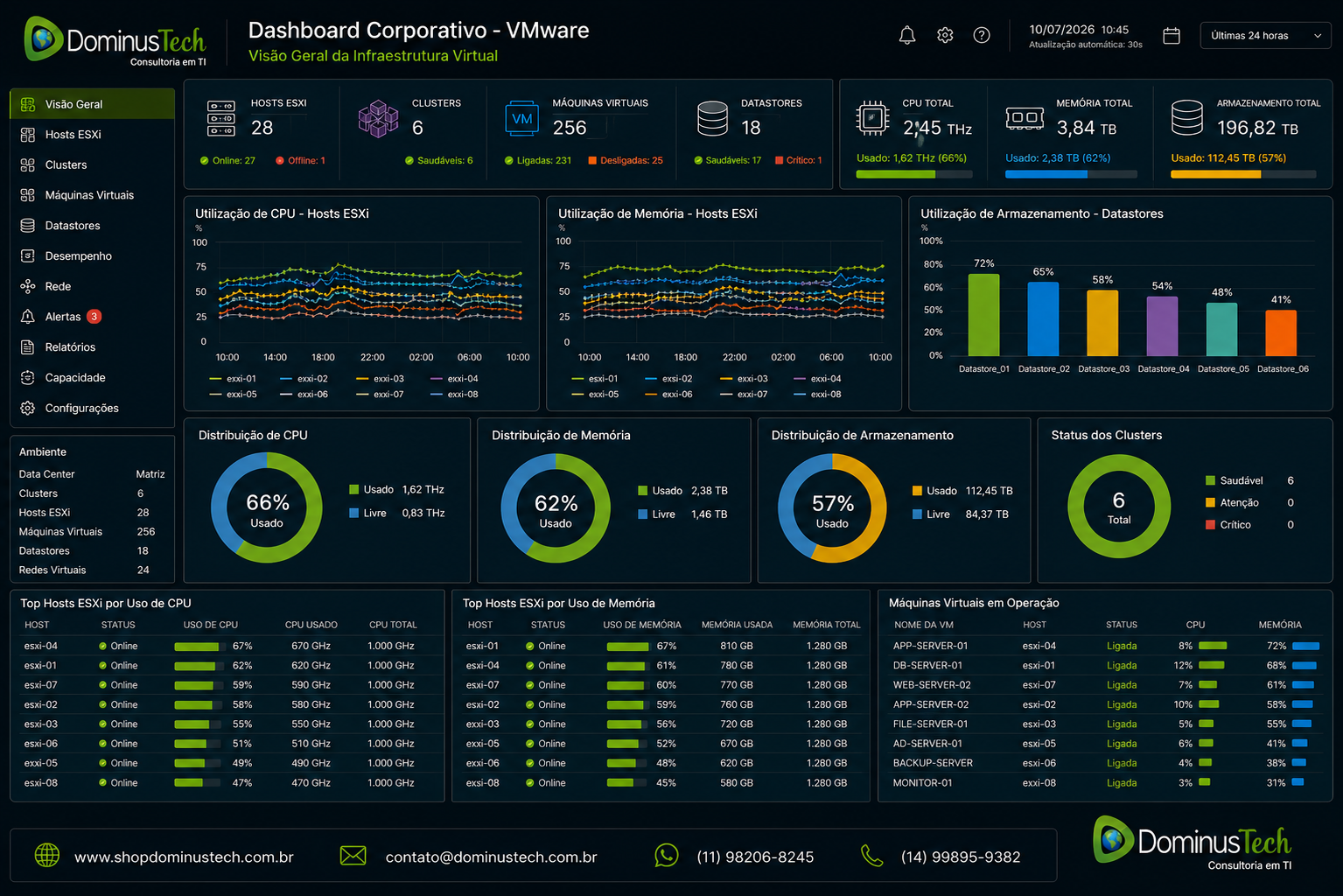The height and width of the screenshot is (896, 1343).
Task: Open www.shopdominustech.com.br website link
Action: pyautogui.click(x=184, y=857)
